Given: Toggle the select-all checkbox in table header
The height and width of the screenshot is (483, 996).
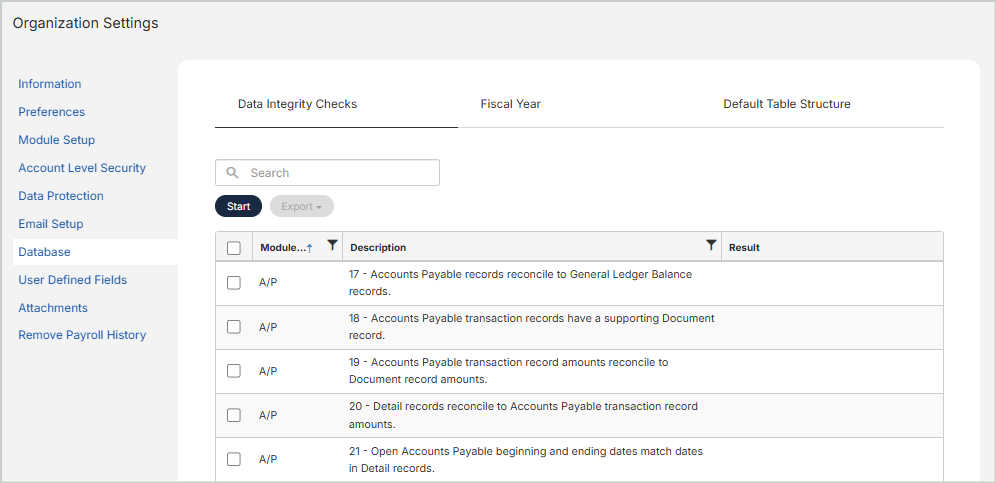Looking at the screenshot, I should (234, 248).
